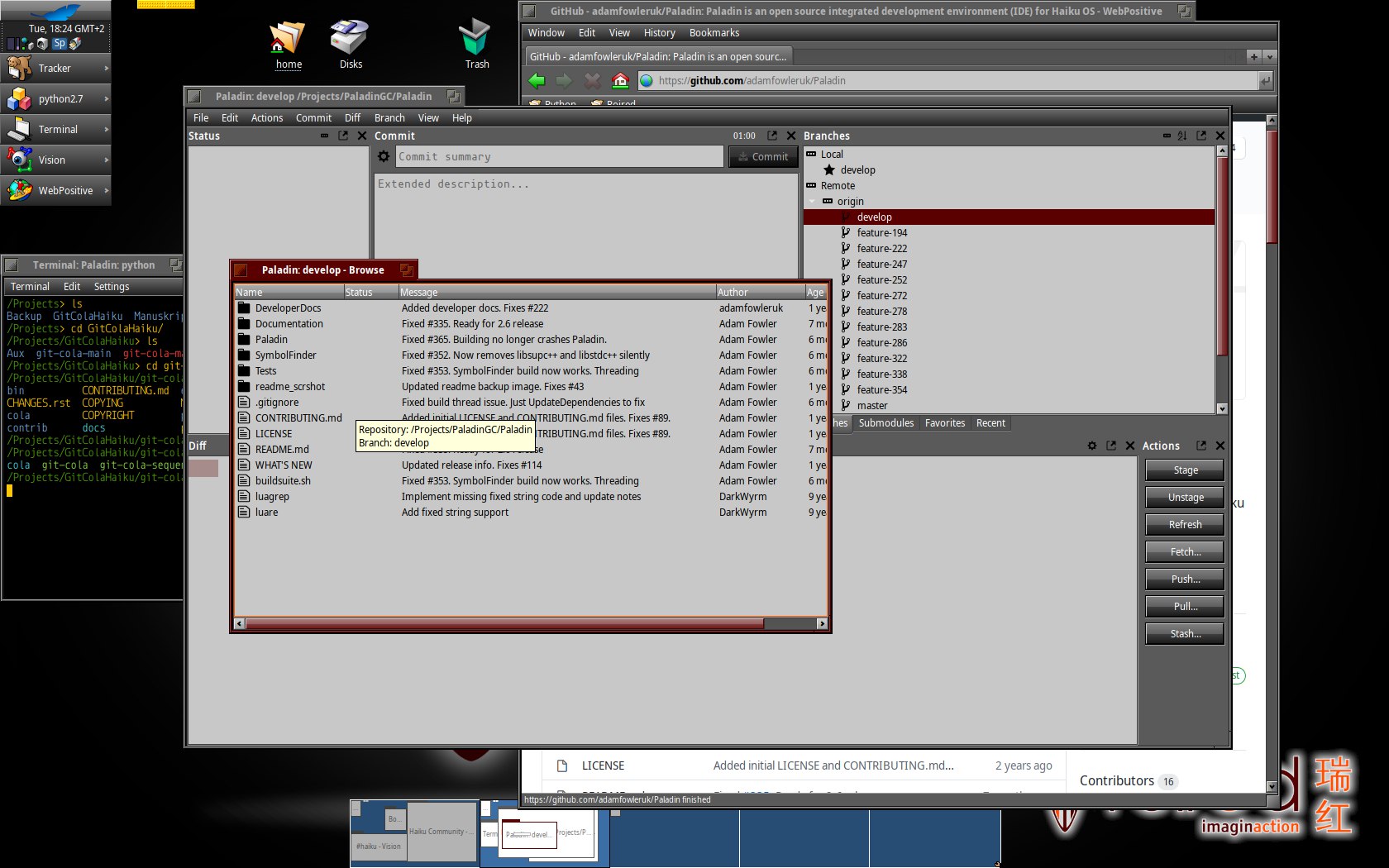Detach the Actions panel with pop-out icon
Image resolution: width=1389 pixels, height=868 pixels.
(1201, 446)
